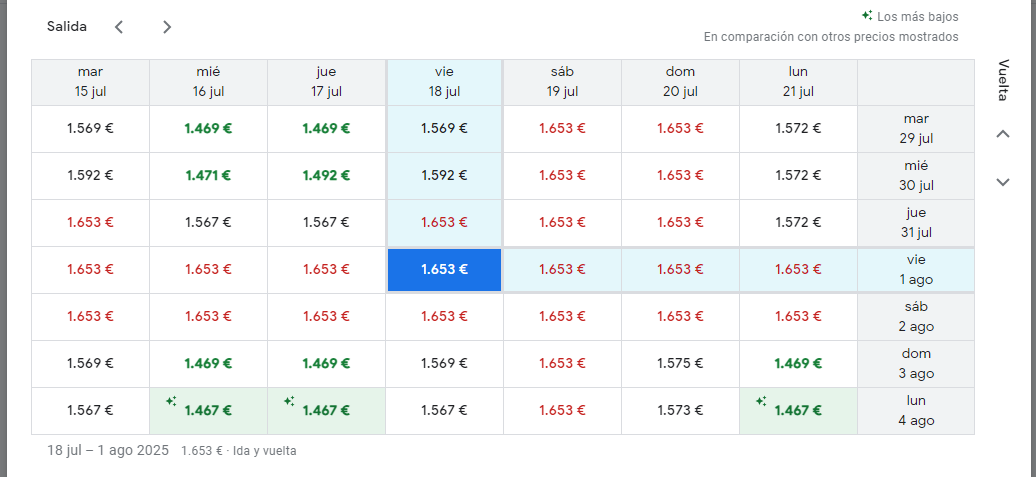The image size is (1036, 477).
Task: Click the vie 1 ago row header
Action: 916,270
